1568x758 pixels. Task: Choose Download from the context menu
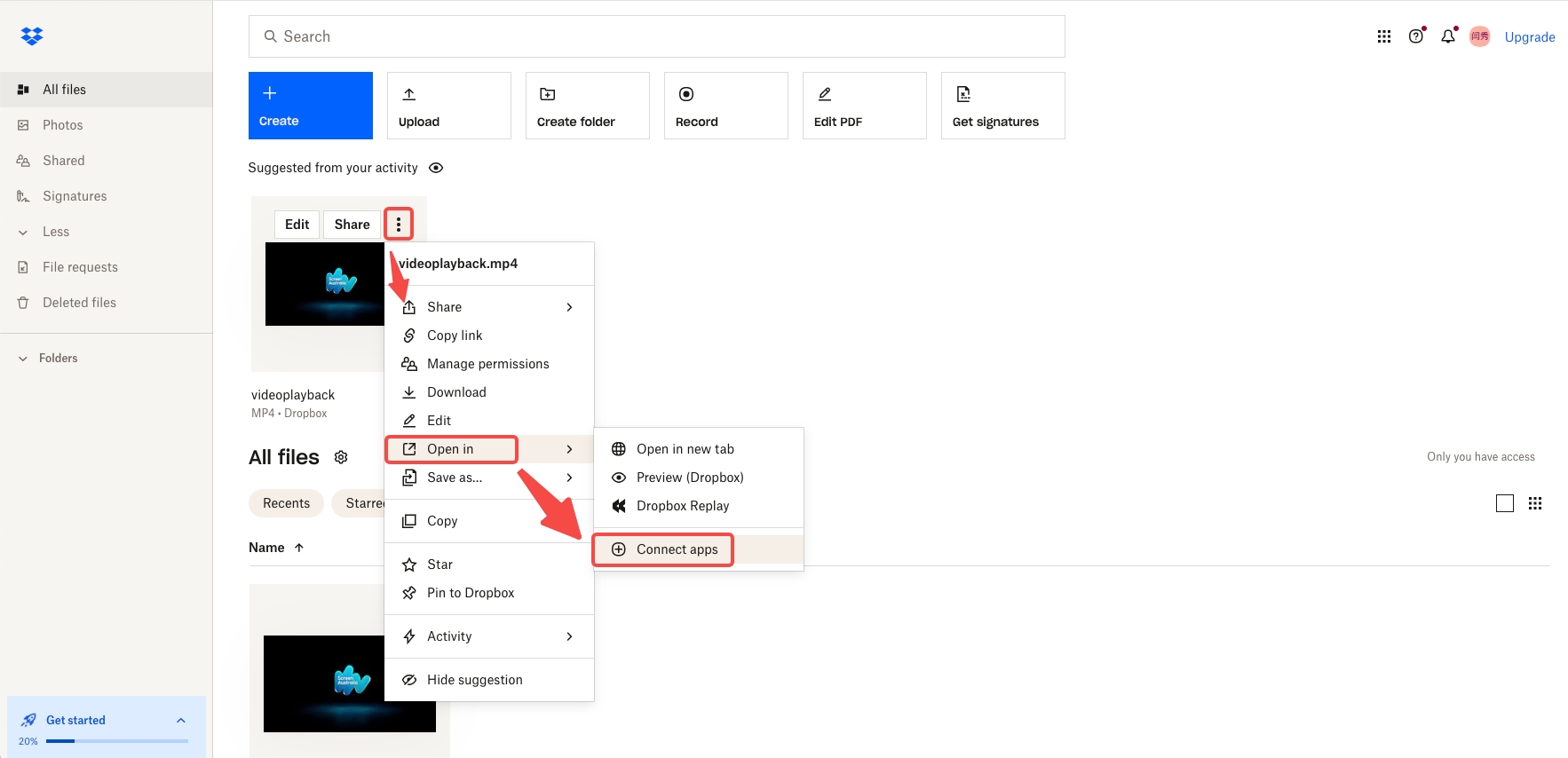489,392
